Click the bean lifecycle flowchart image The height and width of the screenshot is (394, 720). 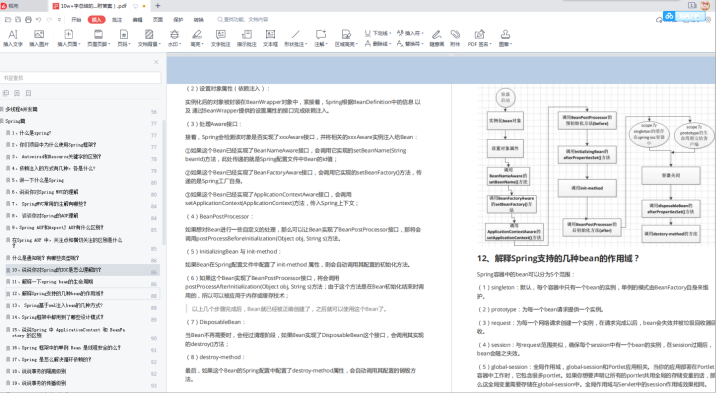pos(596,166)
